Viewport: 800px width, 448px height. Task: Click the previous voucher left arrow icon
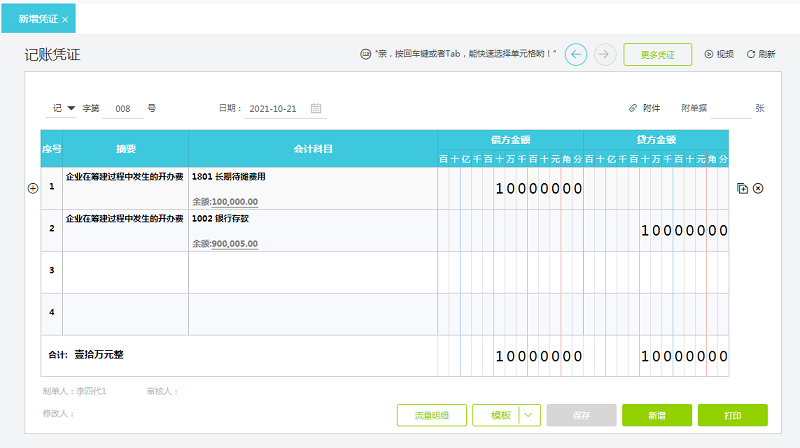(x=575, y=54)
